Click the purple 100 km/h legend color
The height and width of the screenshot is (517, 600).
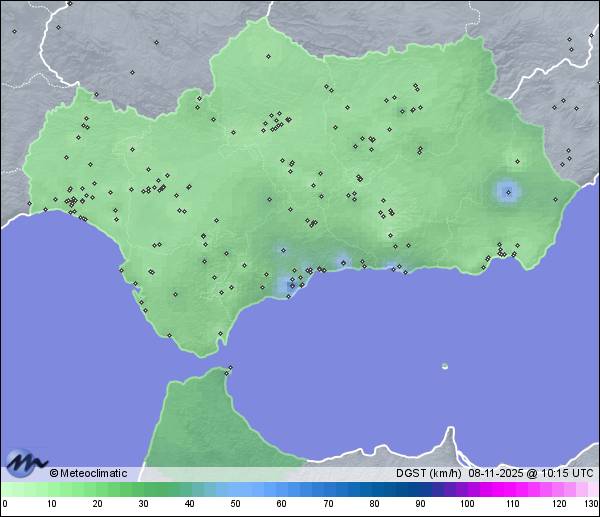click(466, 489)
